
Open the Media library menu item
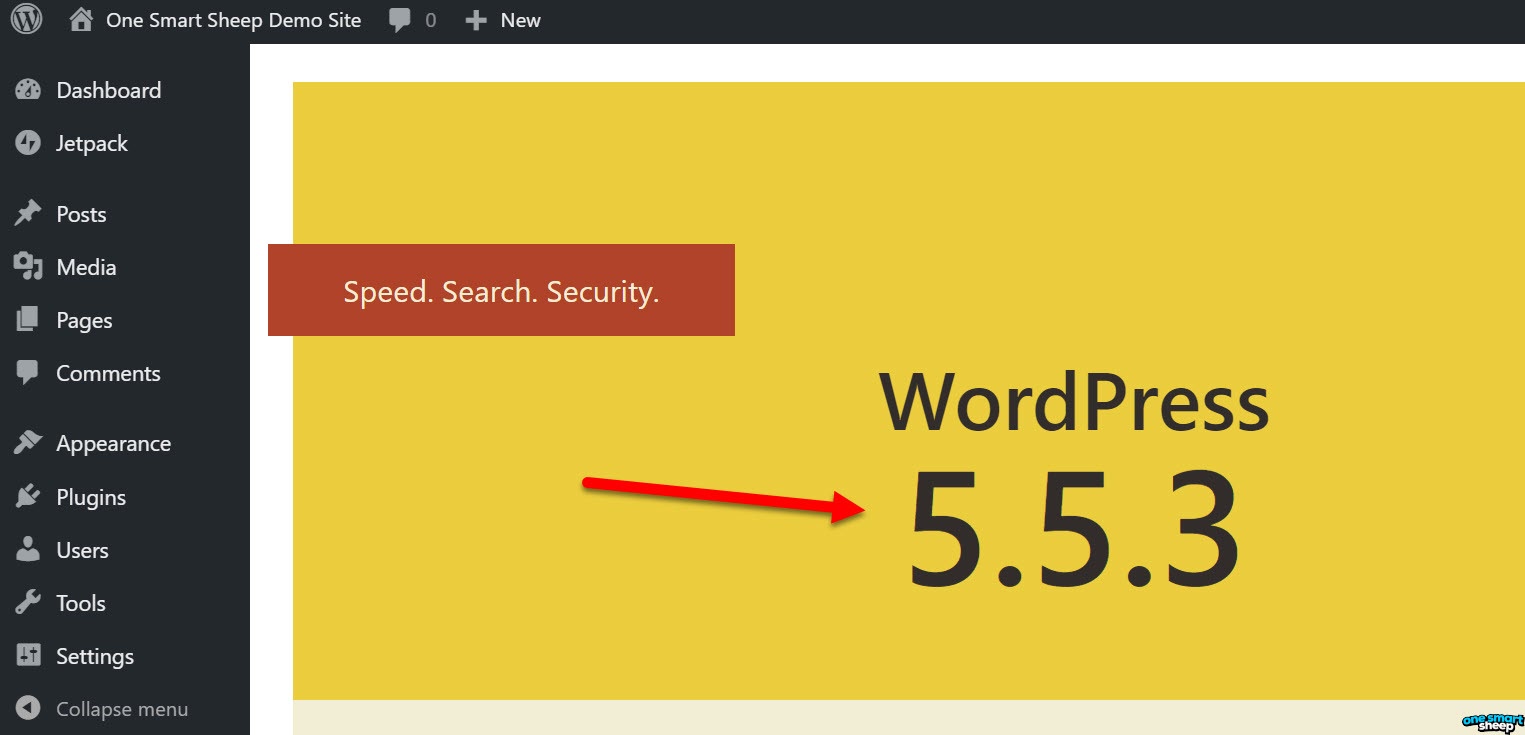click(x=86, y=267)
